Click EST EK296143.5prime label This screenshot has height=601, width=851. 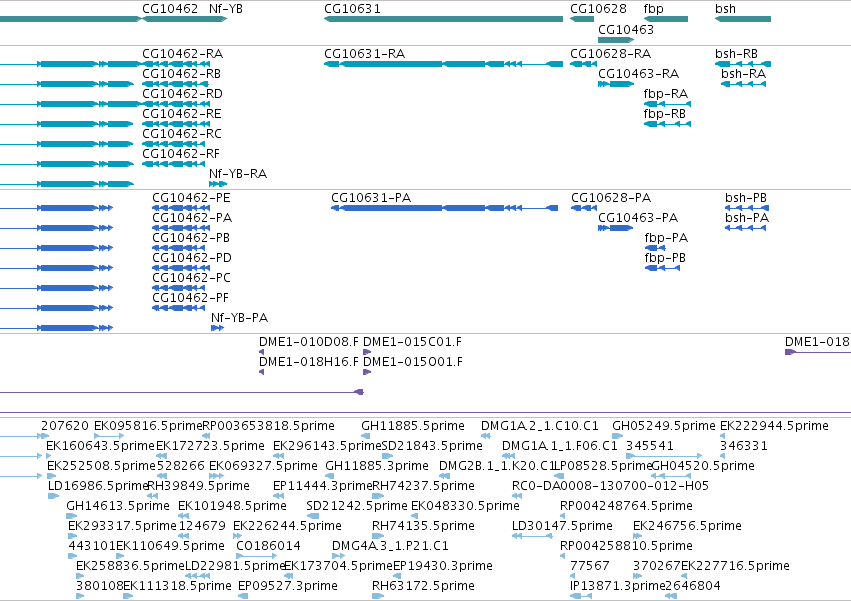pyautogui.click(x=327, y=446)
